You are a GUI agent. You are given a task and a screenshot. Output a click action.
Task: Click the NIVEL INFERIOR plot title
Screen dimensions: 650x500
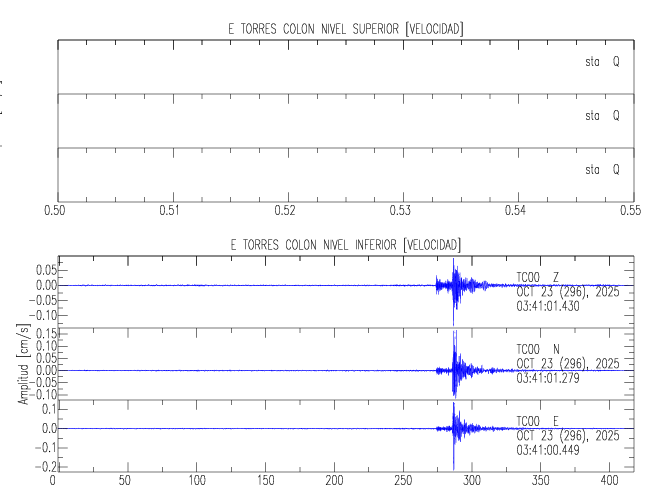(345, 244)
